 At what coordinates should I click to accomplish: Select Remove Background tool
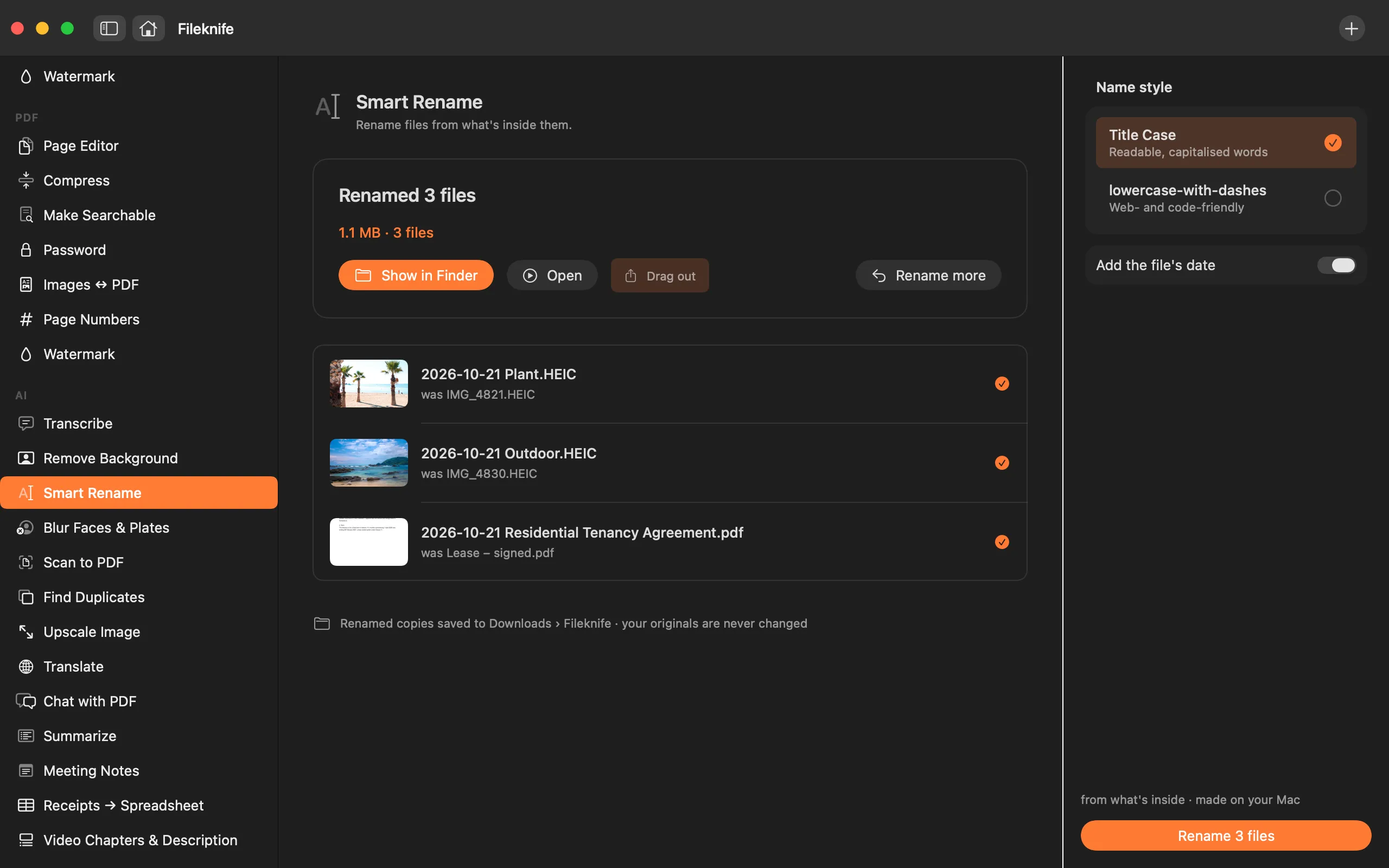point(139,458)
